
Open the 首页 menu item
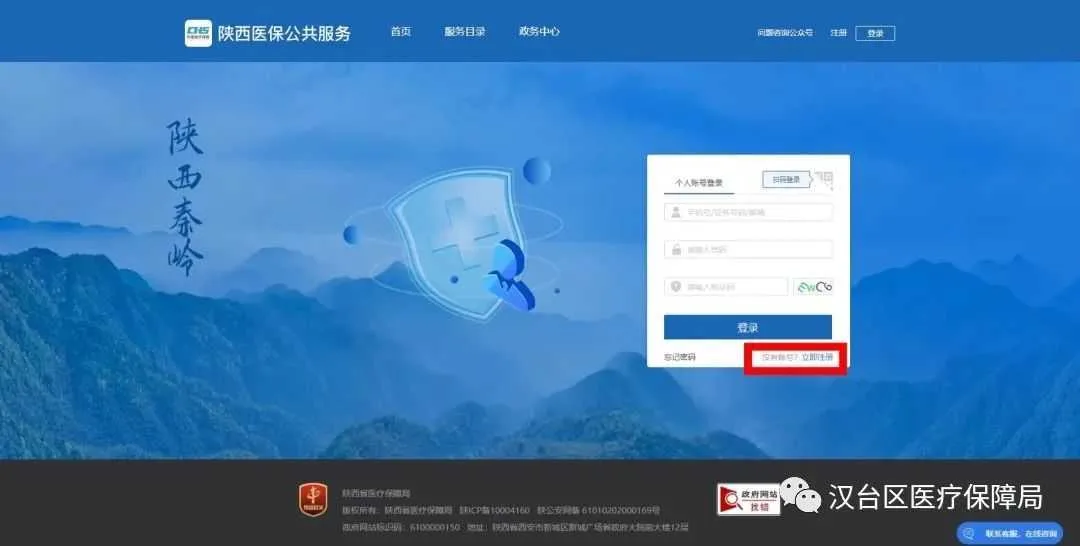(401, 32)
